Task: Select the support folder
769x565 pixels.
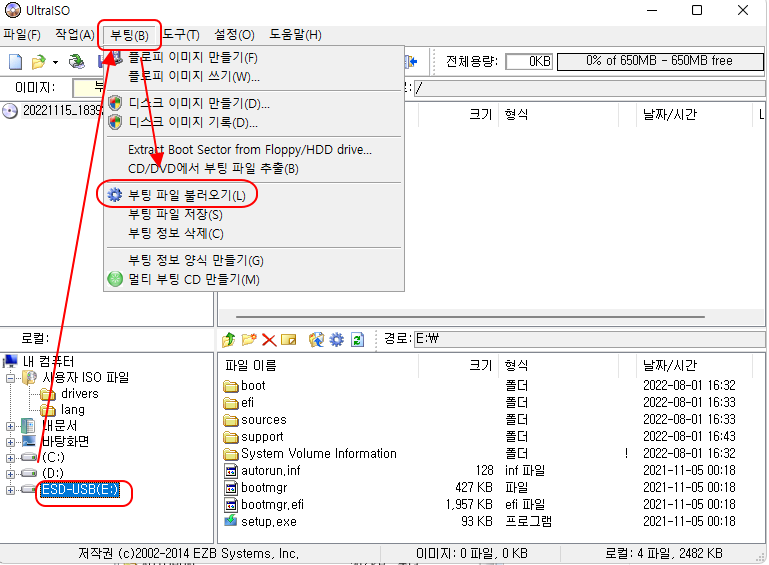Action: [262, 437]
